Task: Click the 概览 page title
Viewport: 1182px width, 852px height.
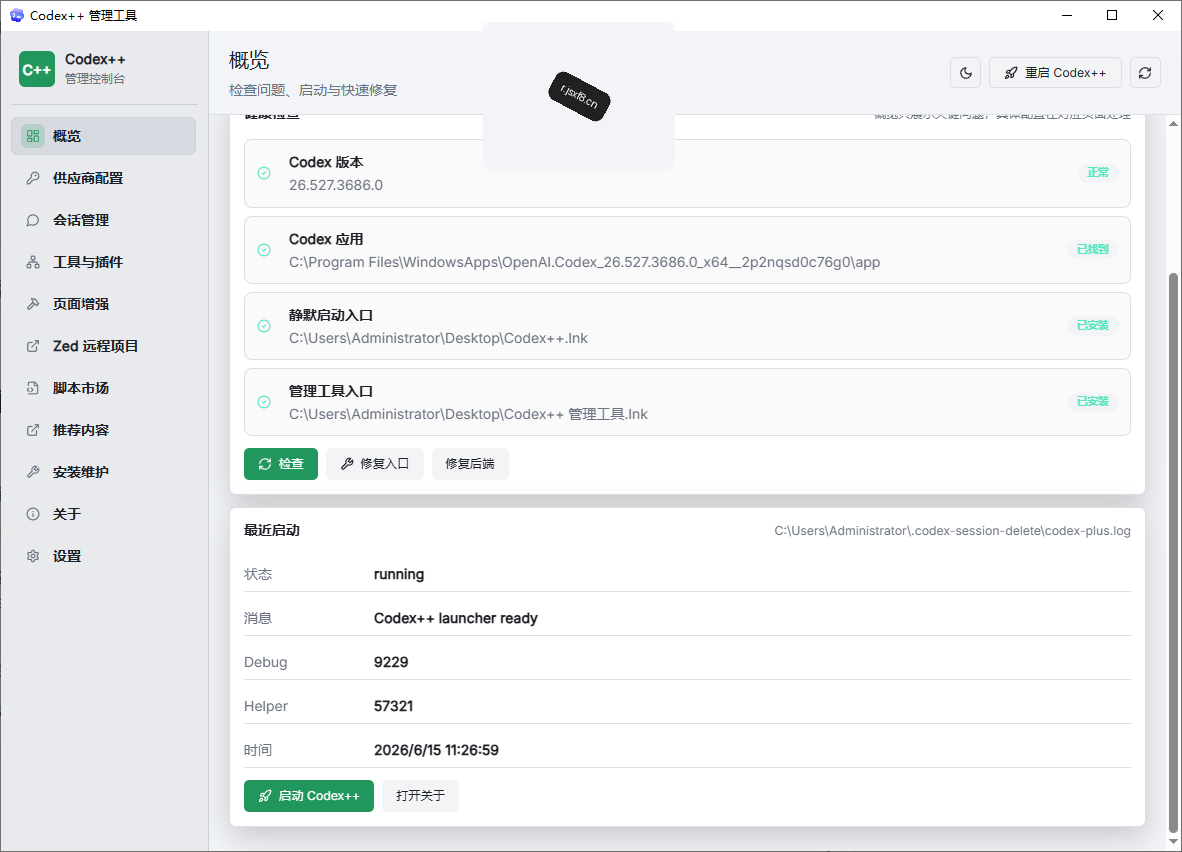Action: [249, 60]
